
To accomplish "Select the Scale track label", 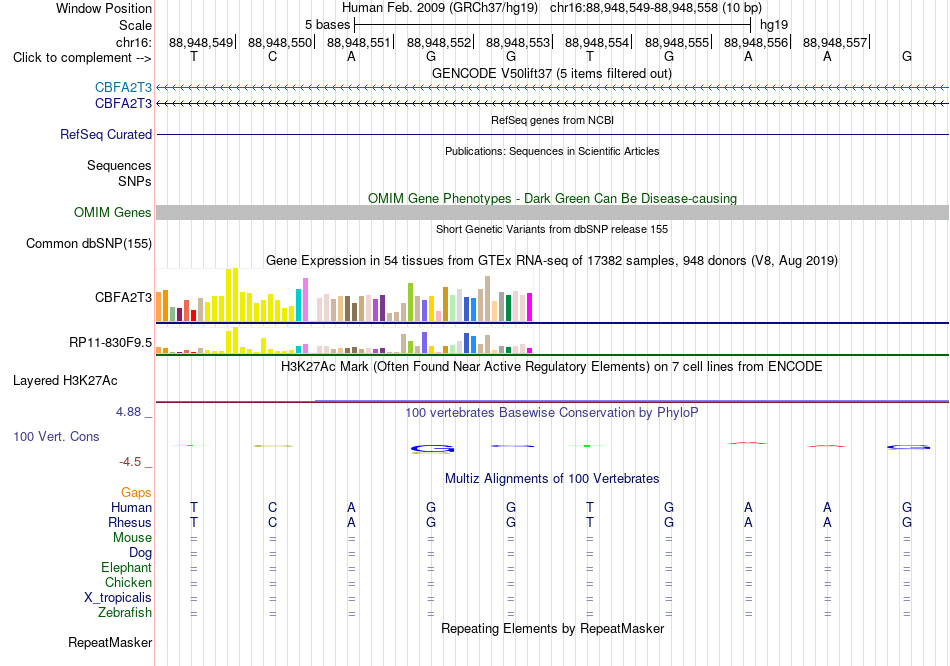I will coord(135,25).
